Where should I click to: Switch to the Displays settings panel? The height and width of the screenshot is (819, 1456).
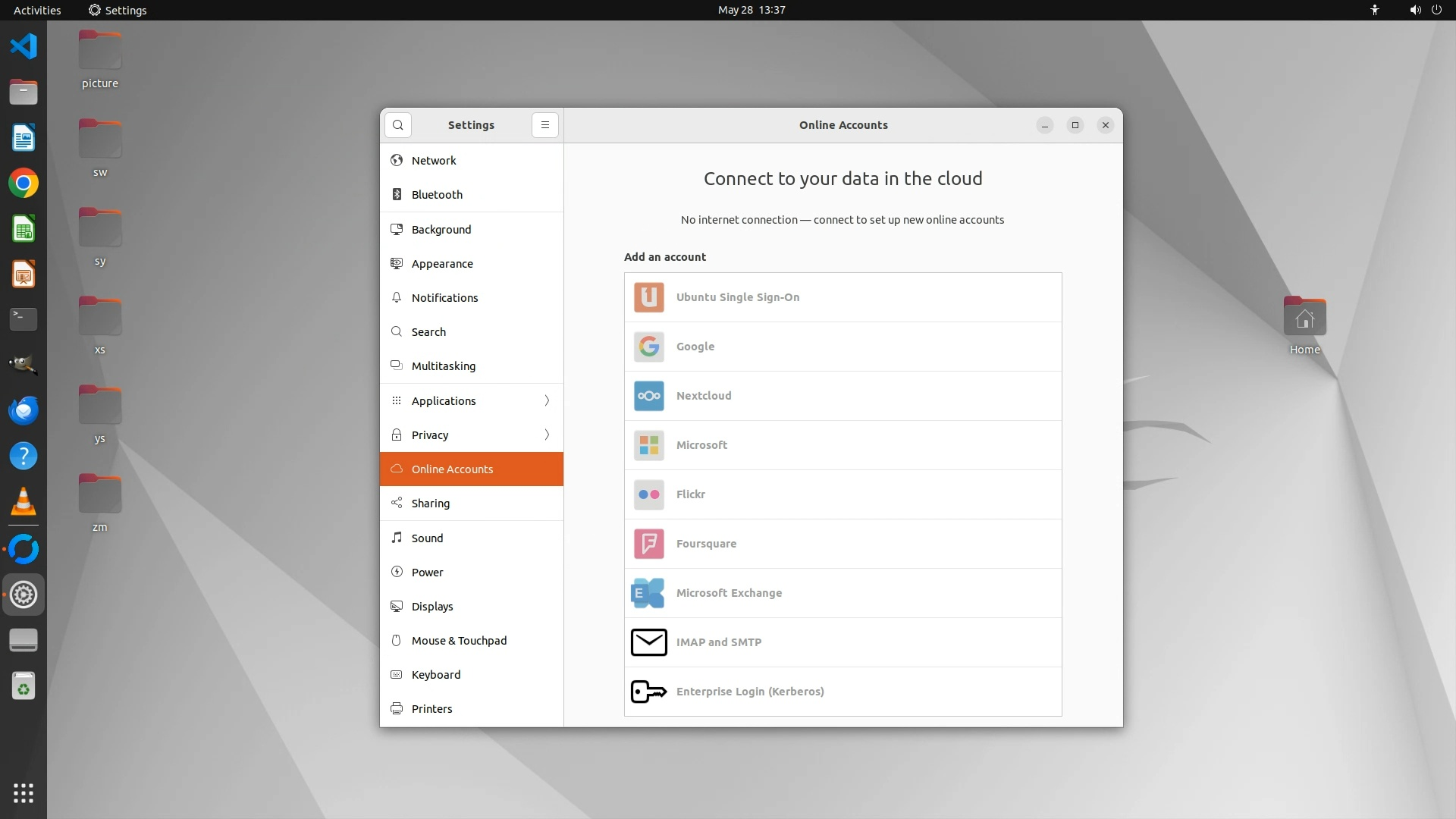(x=431, y=607)
